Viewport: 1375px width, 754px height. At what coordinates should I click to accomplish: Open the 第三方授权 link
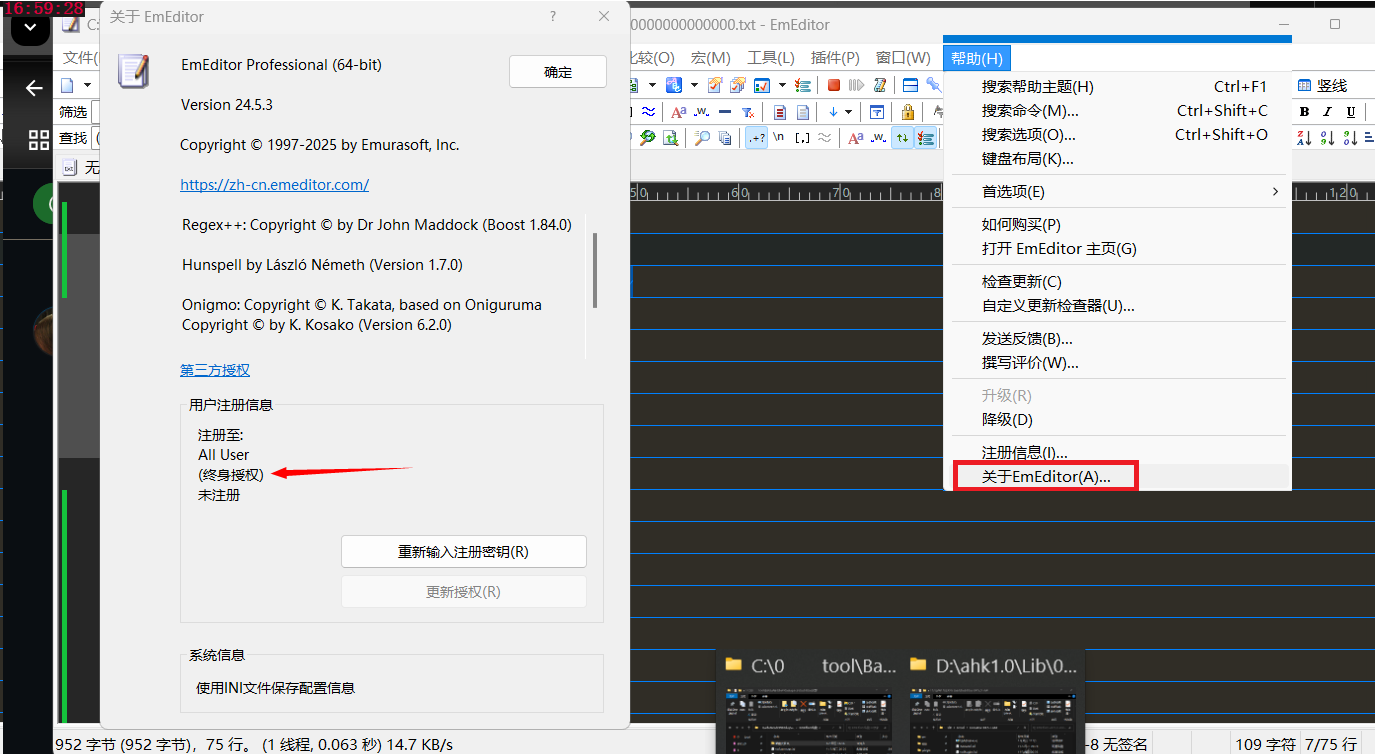click(x=215, y=370)
